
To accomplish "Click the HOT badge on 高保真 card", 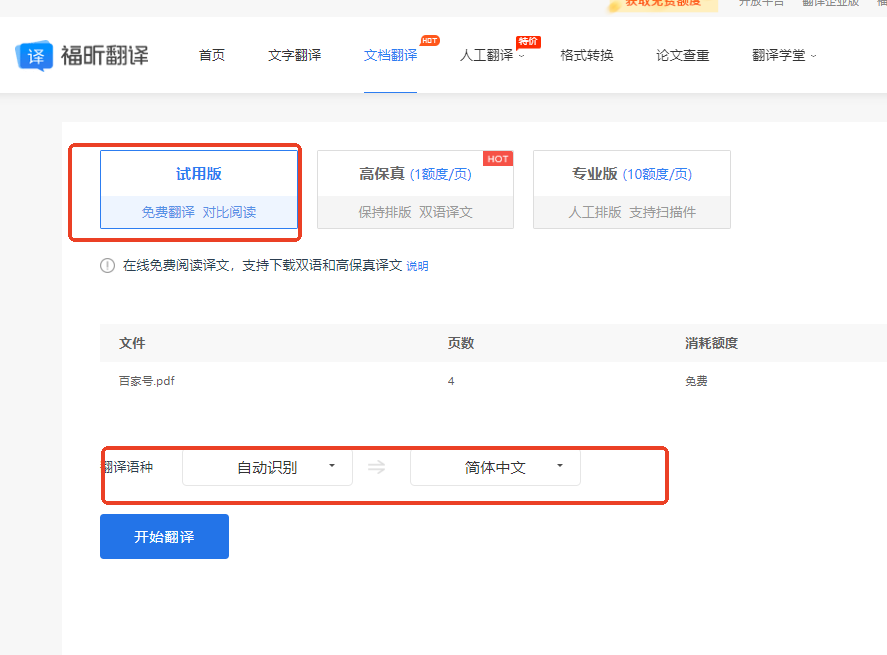I will tap(498, 159).
